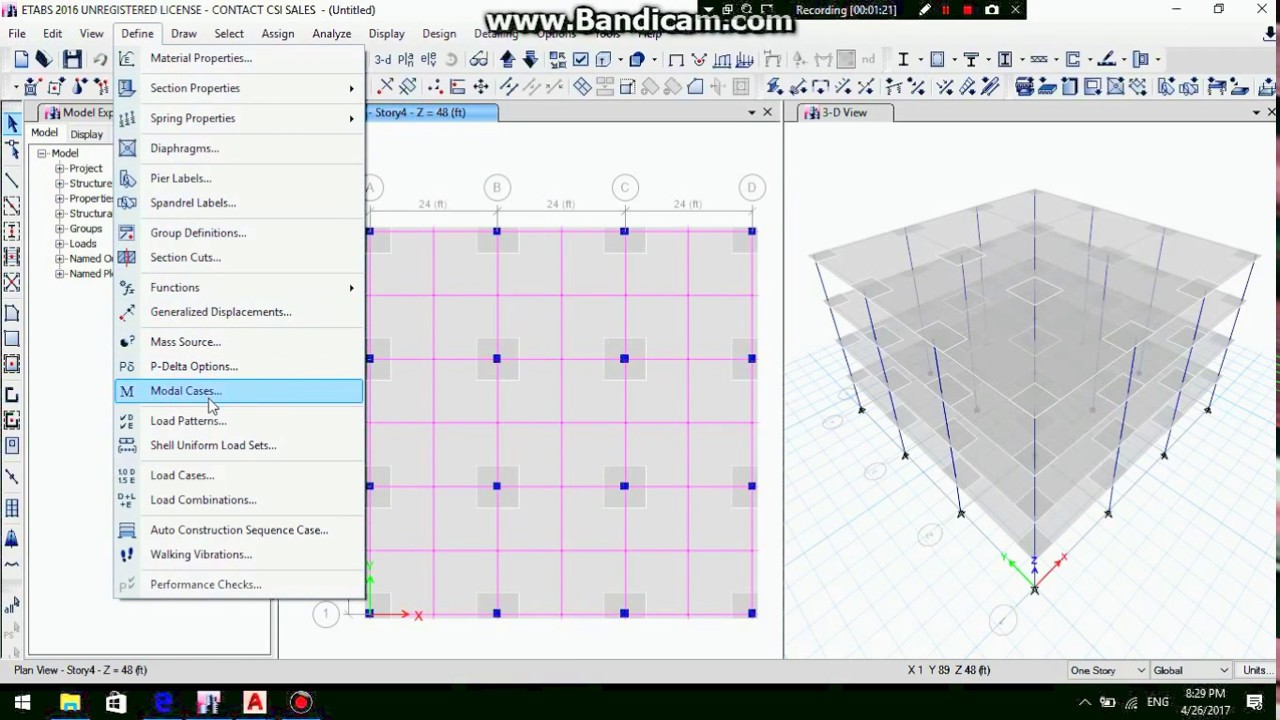Choose the draw beam line tool
This screenshot has width=1280, height=720.
click(x=12, y=181)
